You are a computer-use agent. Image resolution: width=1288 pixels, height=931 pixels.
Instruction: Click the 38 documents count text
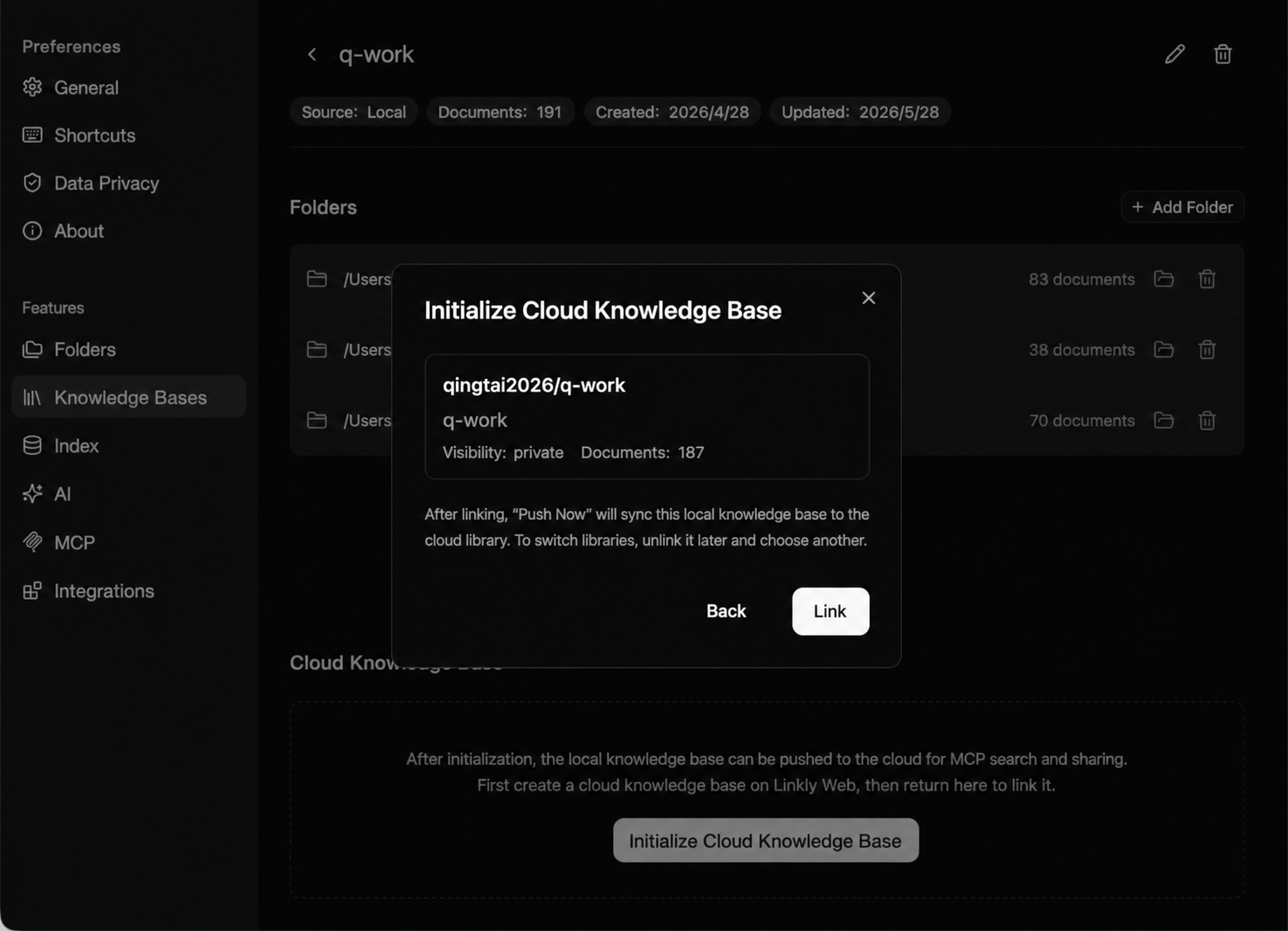click(x=1081, y=350)
